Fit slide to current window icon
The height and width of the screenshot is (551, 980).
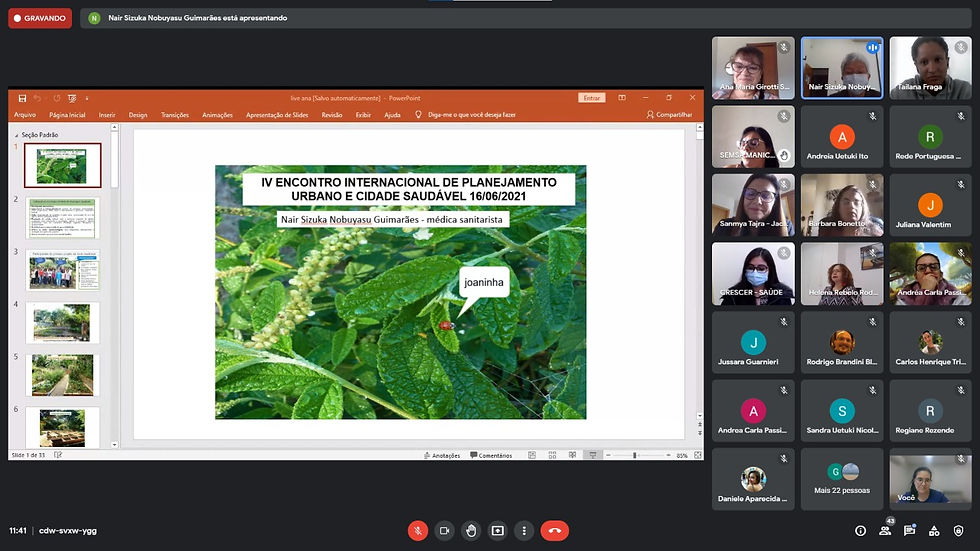[698, 455]
